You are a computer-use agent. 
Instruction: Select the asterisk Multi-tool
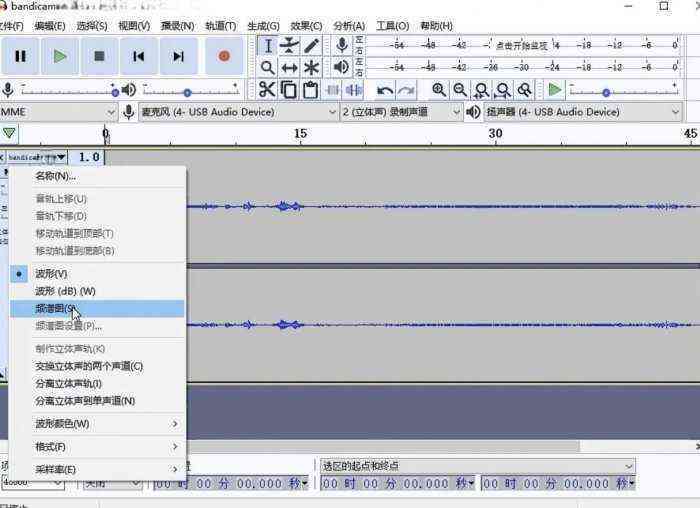coord(311,67)
